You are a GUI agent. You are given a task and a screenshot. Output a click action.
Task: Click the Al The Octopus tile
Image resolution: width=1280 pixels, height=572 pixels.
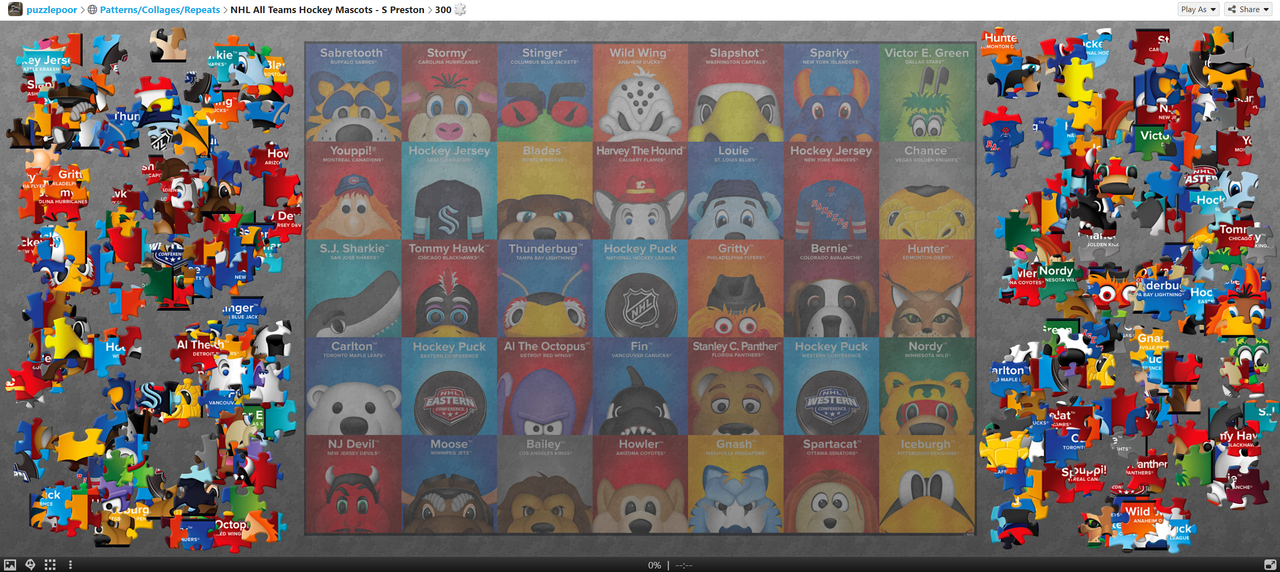tap(544, 386)
